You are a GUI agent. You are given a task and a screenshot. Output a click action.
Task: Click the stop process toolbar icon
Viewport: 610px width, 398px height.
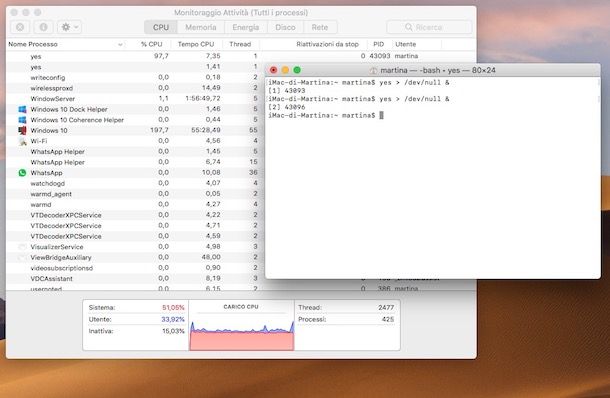click(20, 27)
